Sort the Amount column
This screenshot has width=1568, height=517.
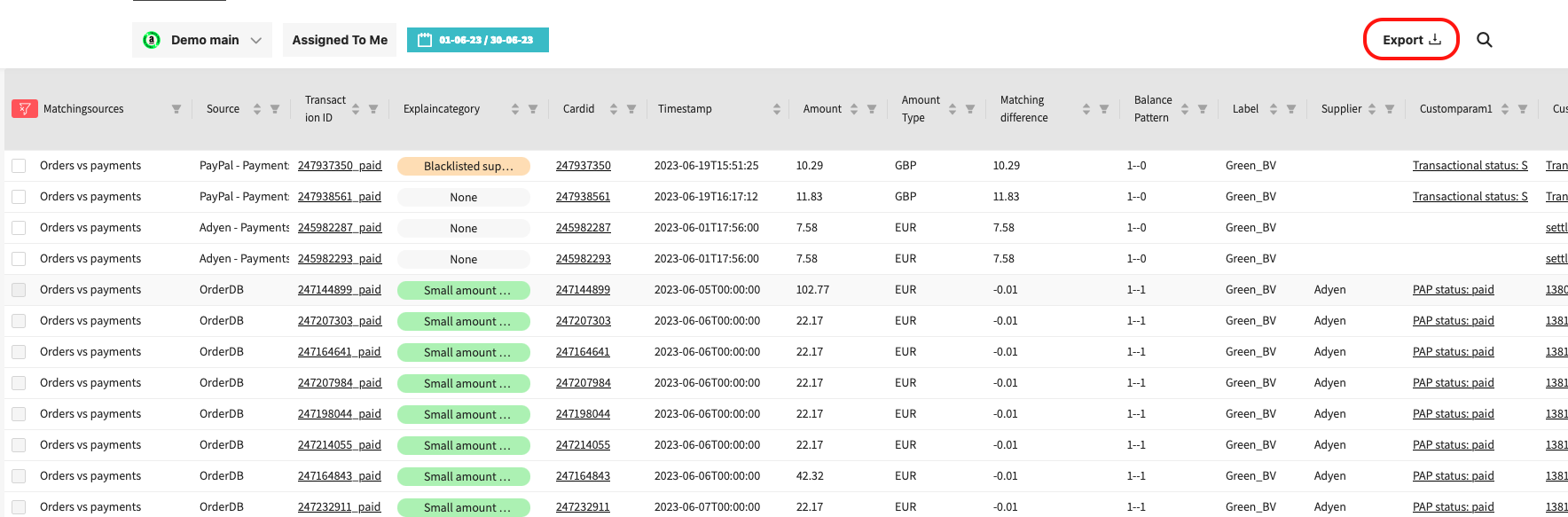(854, 109)
